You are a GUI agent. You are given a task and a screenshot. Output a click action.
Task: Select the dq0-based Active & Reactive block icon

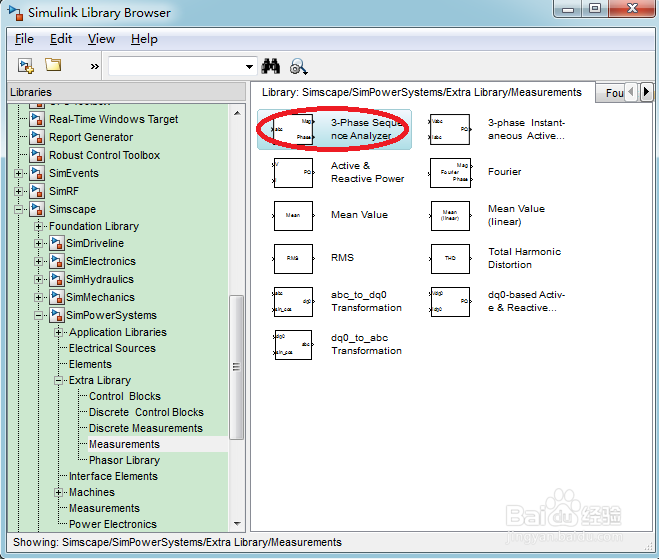(450, 302)
